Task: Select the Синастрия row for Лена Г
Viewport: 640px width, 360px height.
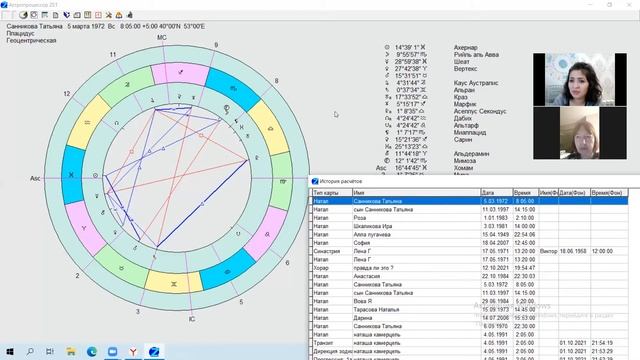Action: pyautogui.click(x=470, y=251)
